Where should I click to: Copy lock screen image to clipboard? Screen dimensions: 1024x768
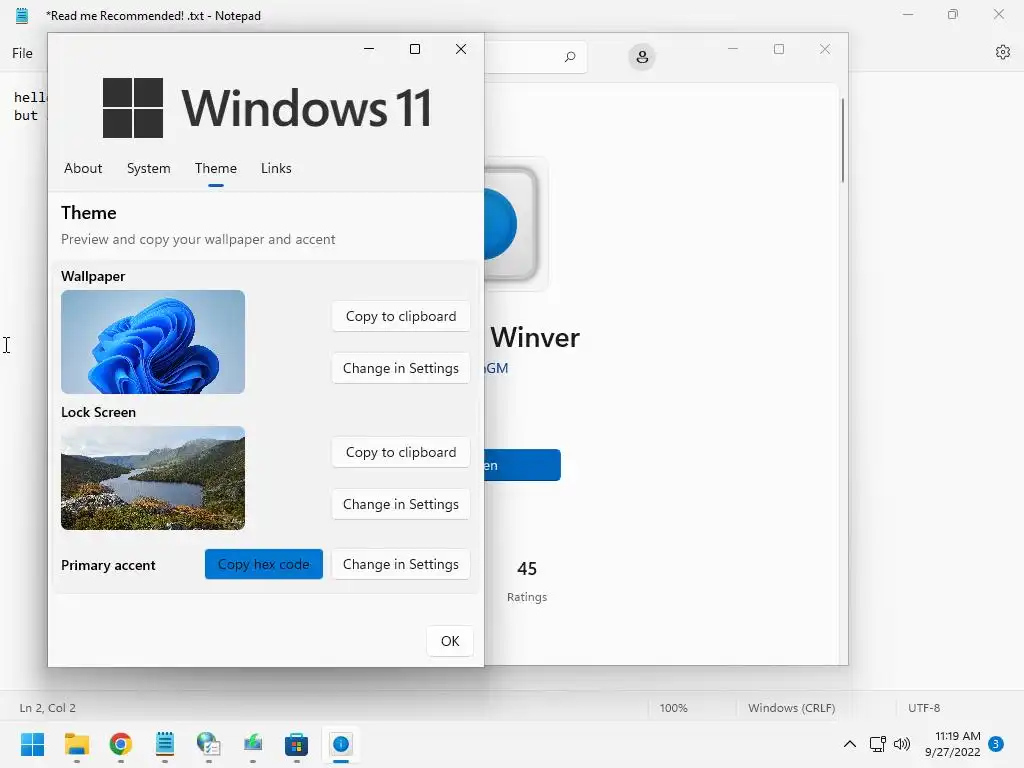click(x=401, y=452)
